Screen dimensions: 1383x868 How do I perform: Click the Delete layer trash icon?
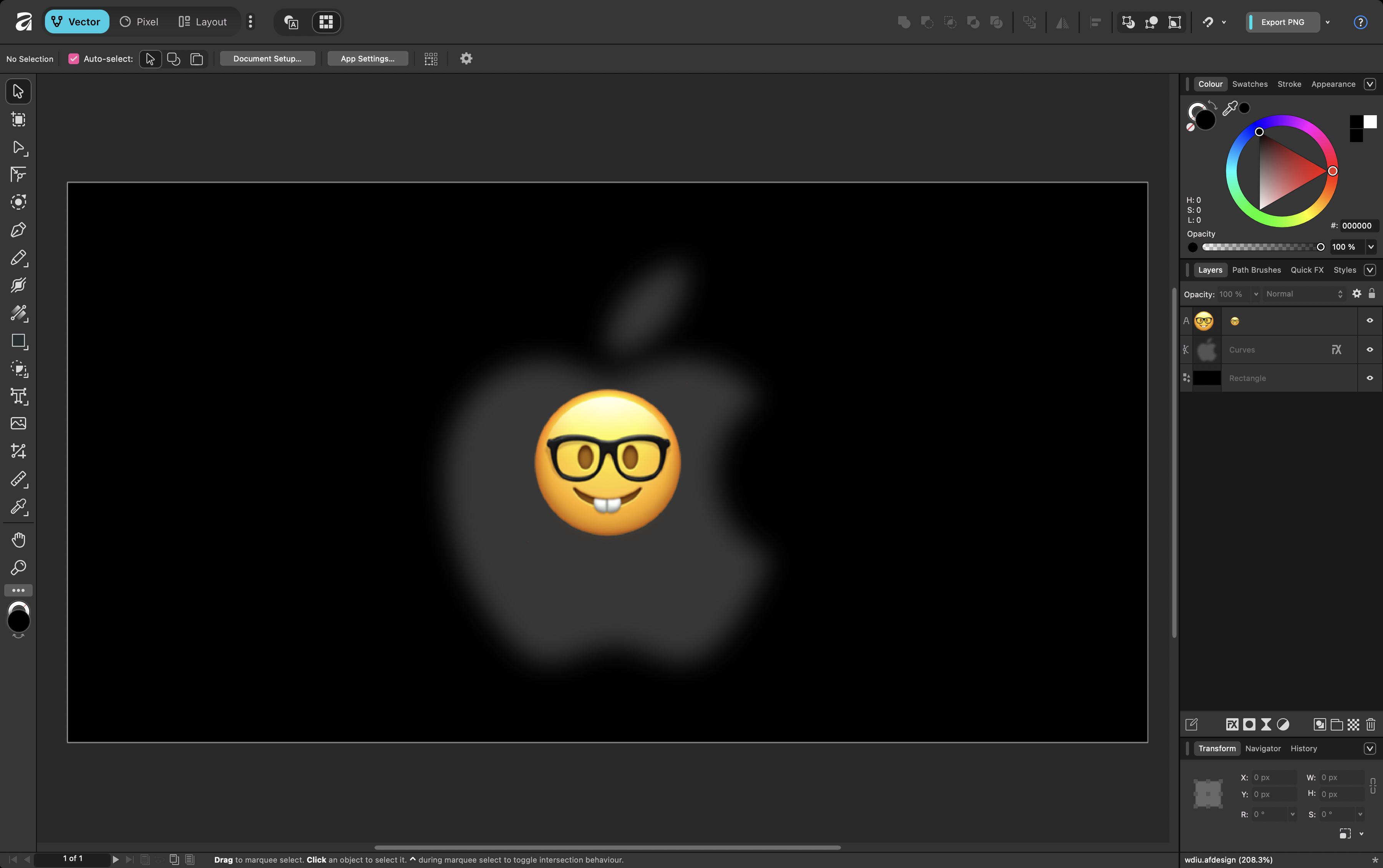(1371, 724)
